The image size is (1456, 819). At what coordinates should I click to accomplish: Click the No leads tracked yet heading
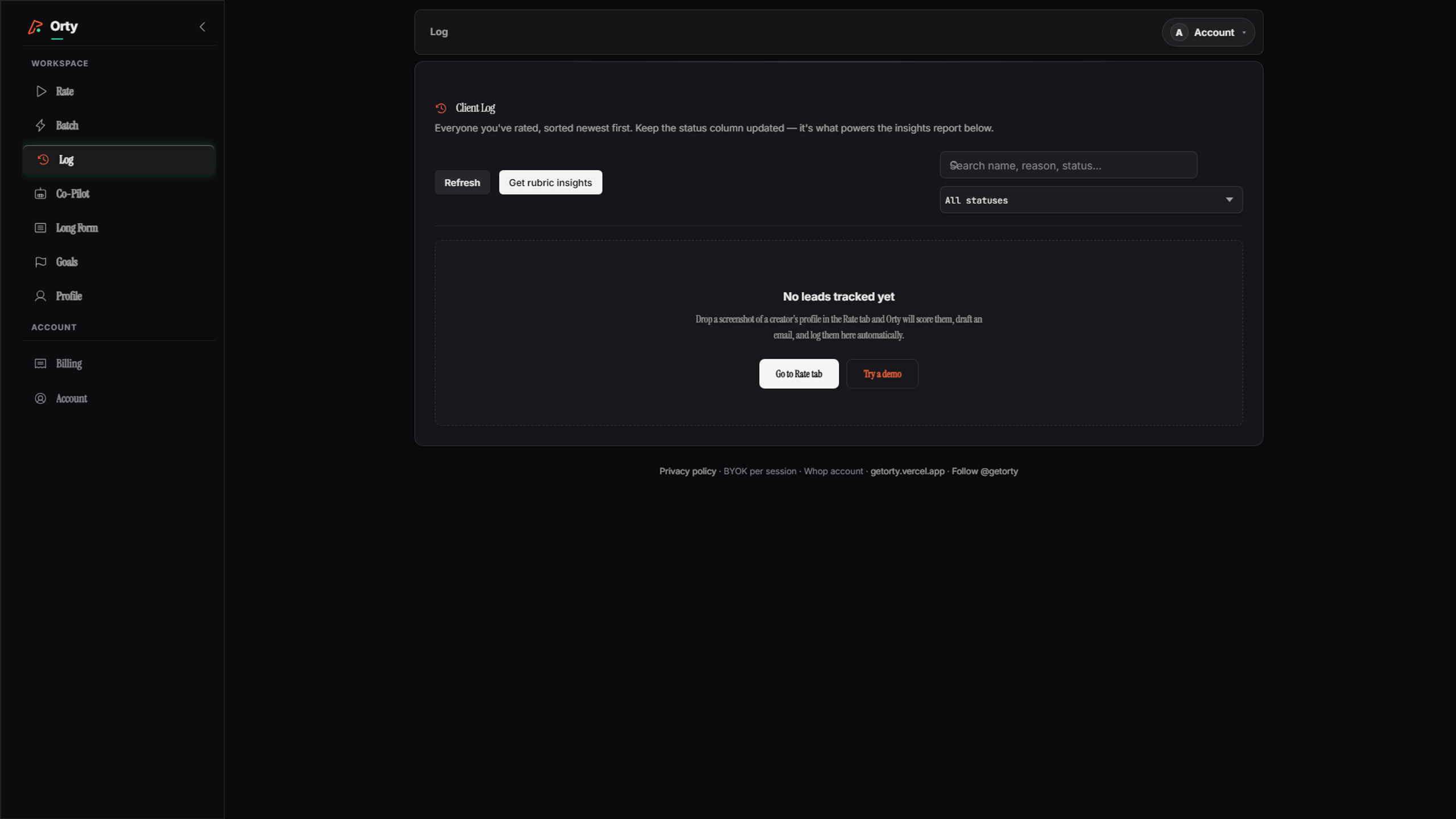pyautogui.click(x=838, y=296)
